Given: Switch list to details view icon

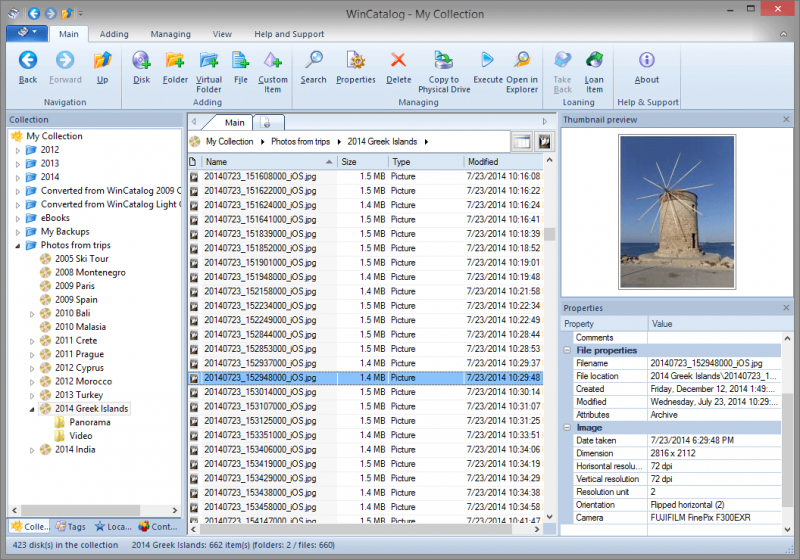Looking at the screenshot, I should coord(521,142).
